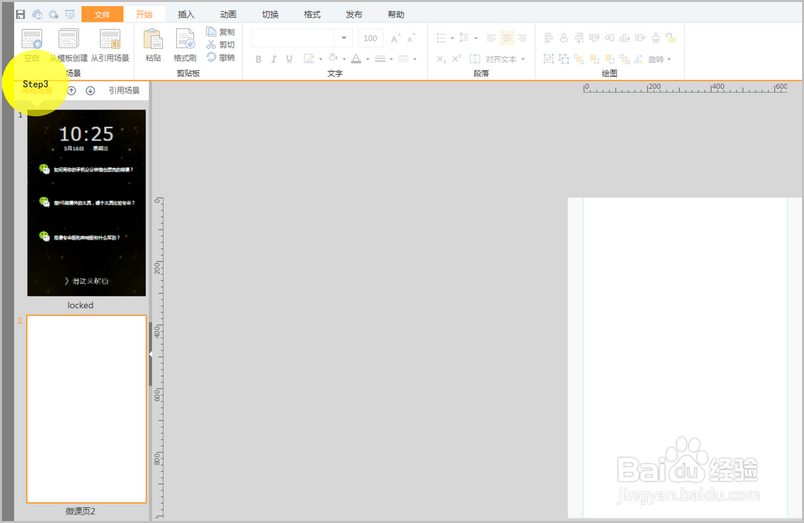Move scene up with the up arrow icon

coord(72,91)
